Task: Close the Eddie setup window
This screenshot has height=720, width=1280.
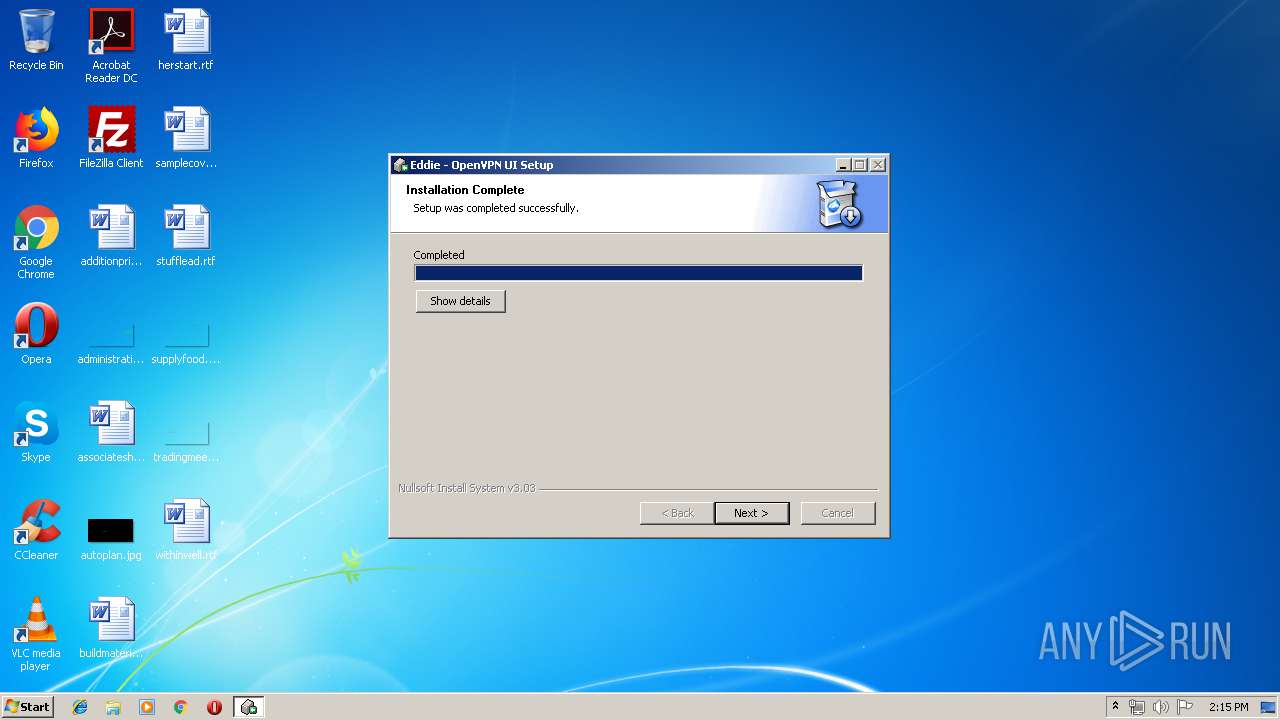Action: (x=877, y=165)
